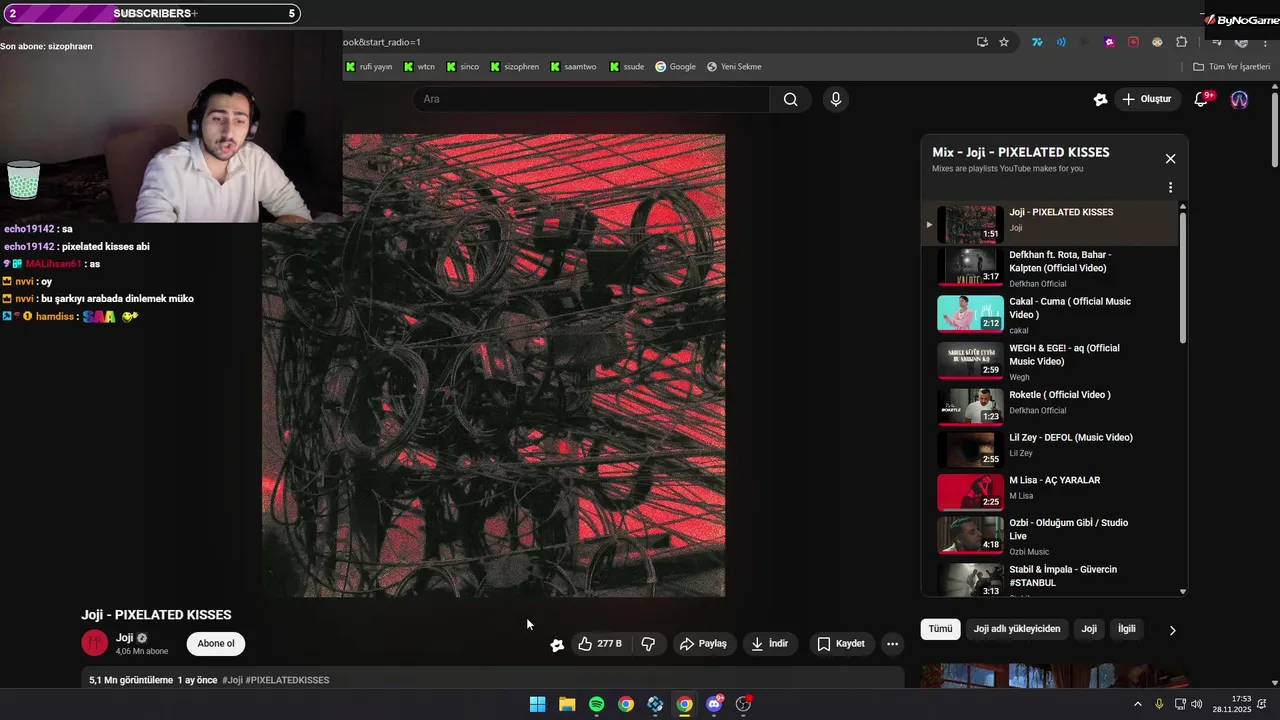Click the Oluştur create button
This screenshot has height=720, width=1280.
pyautogui.click(x=1146, y=99)
